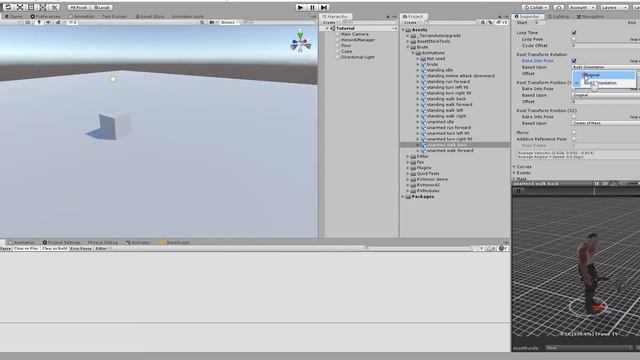Select the Rect tool in top toolbar
Screen dimensions: 640x360
click(x=31, y=7)
